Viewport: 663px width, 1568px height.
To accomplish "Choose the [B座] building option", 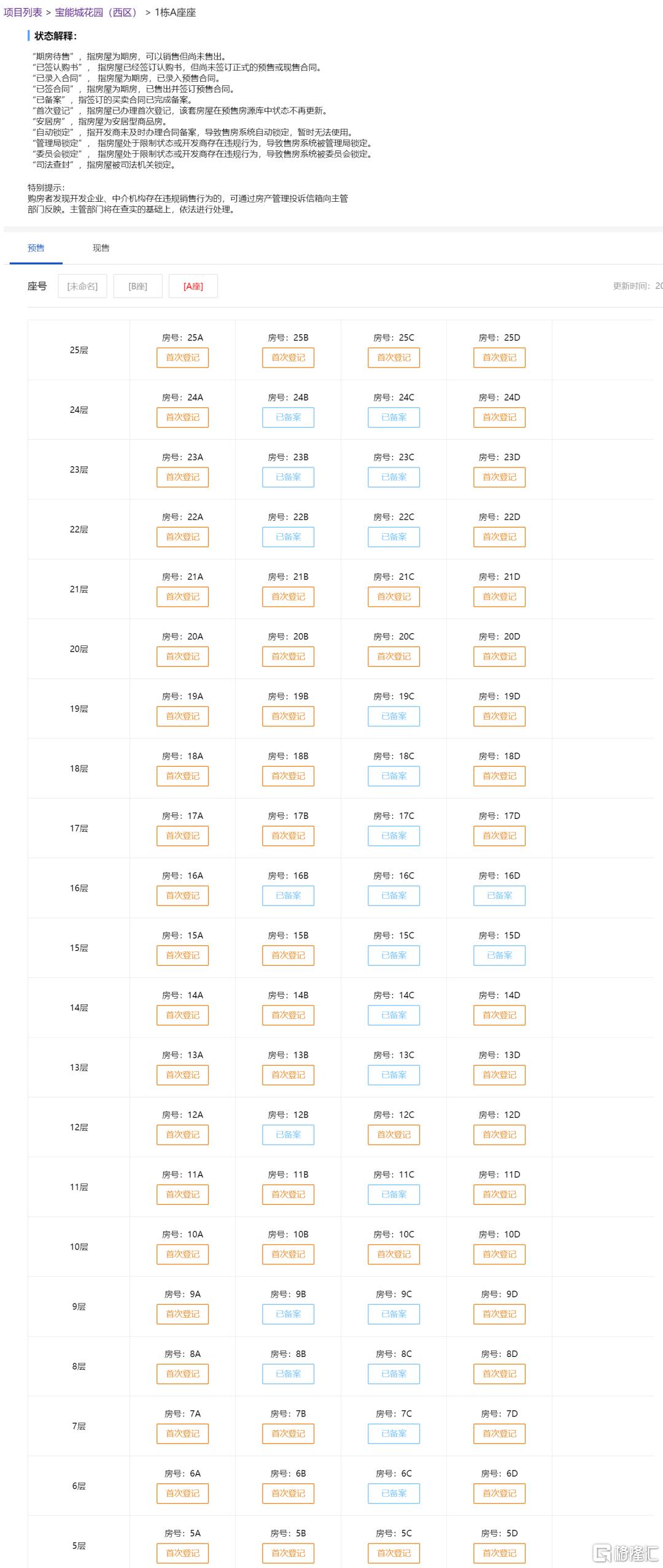I will (138, 286).
